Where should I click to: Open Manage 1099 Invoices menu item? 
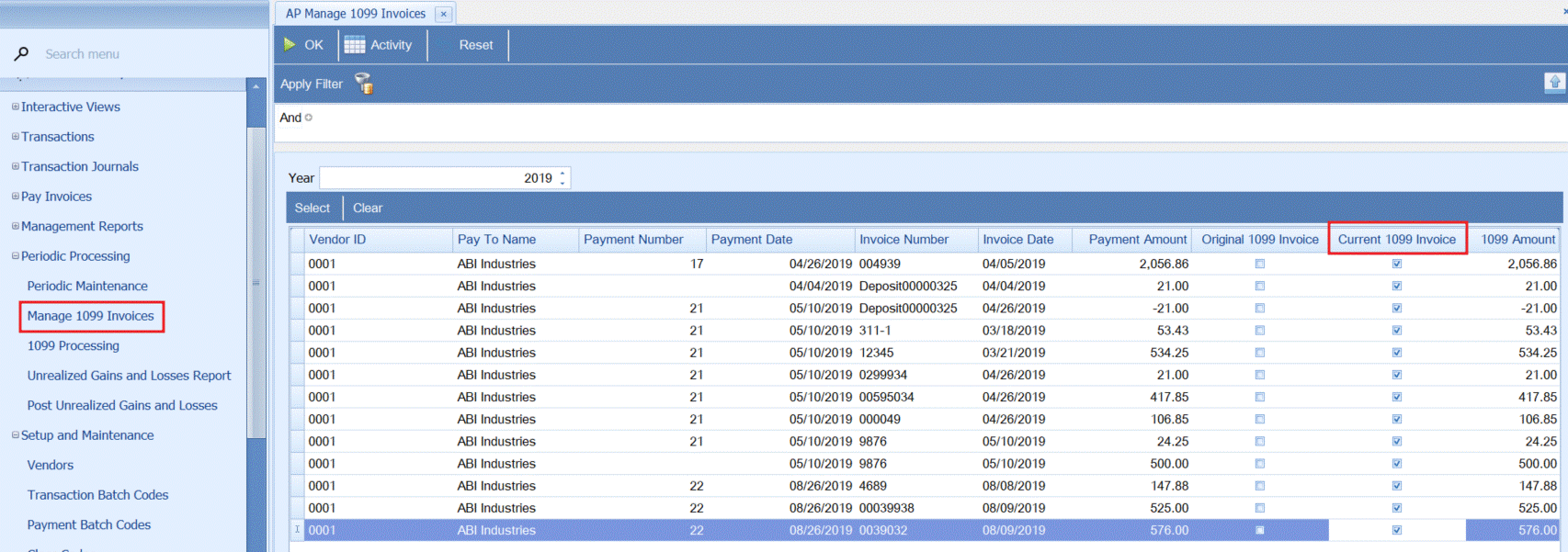[90, 316]
